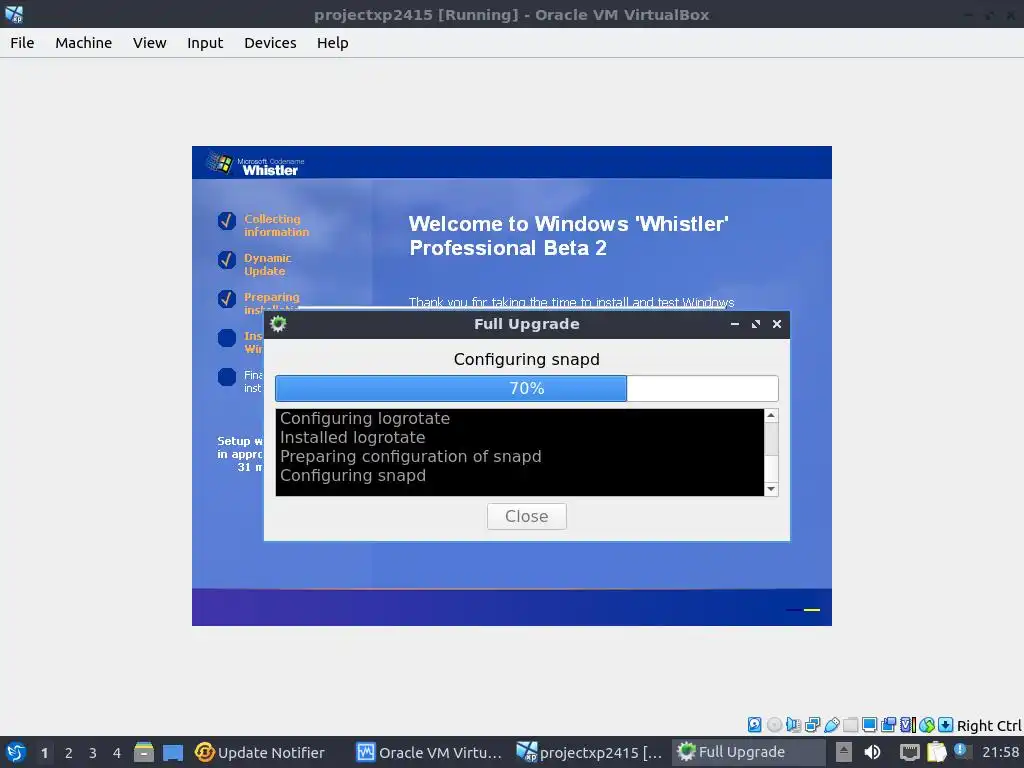Click the Dynamic Update setup step

(x=268, y=264)
